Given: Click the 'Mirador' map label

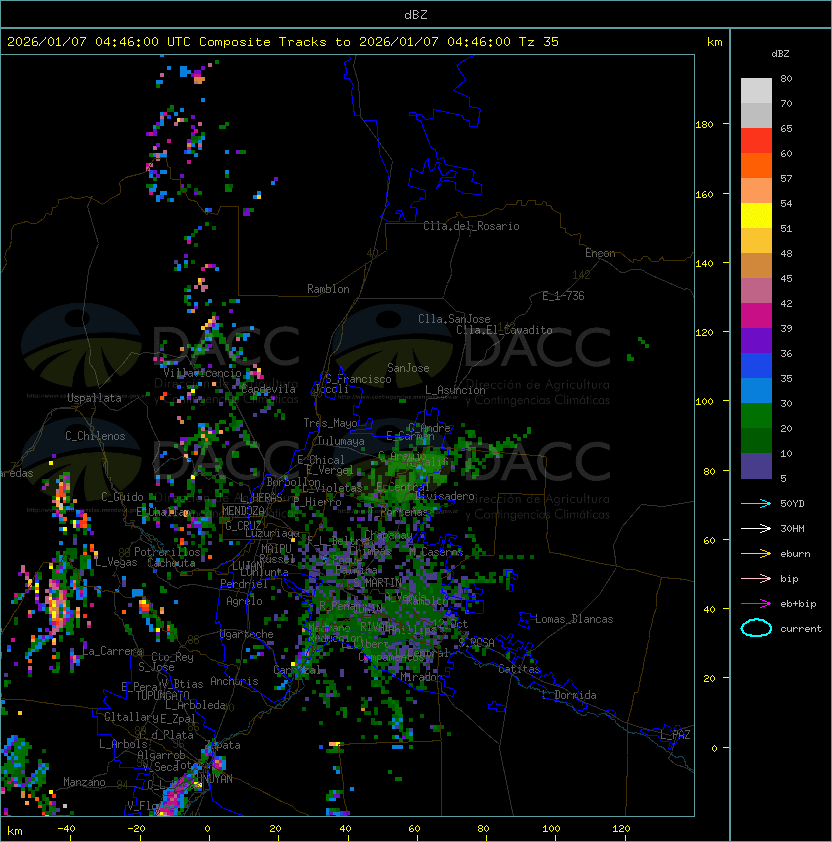Looking at the screenshot, I should click(421, 677).
